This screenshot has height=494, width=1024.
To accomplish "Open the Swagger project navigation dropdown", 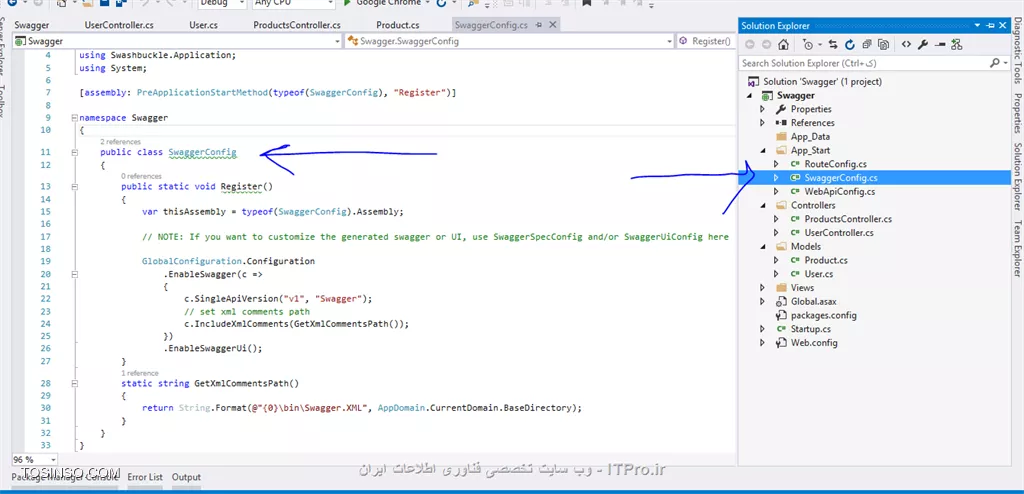I will coord(337,41).
